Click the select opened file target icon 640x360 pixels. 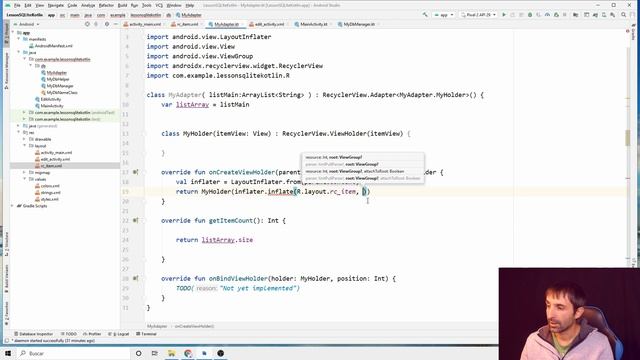tap(87, 24)
